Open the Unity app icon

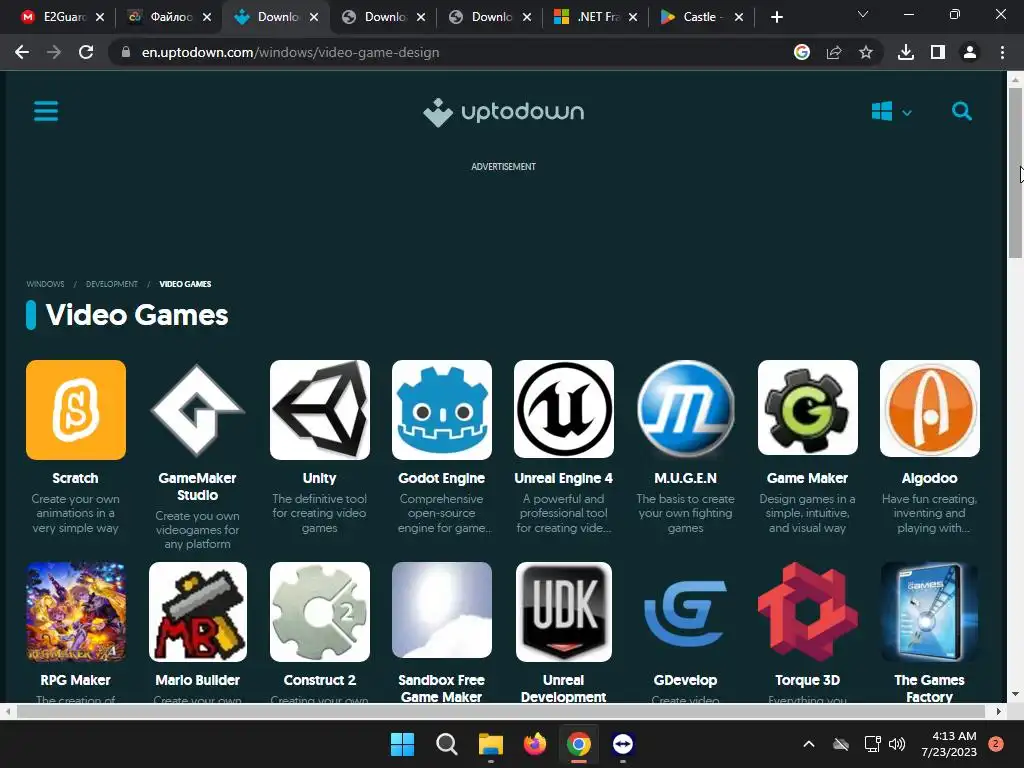(x=319, y=409)
